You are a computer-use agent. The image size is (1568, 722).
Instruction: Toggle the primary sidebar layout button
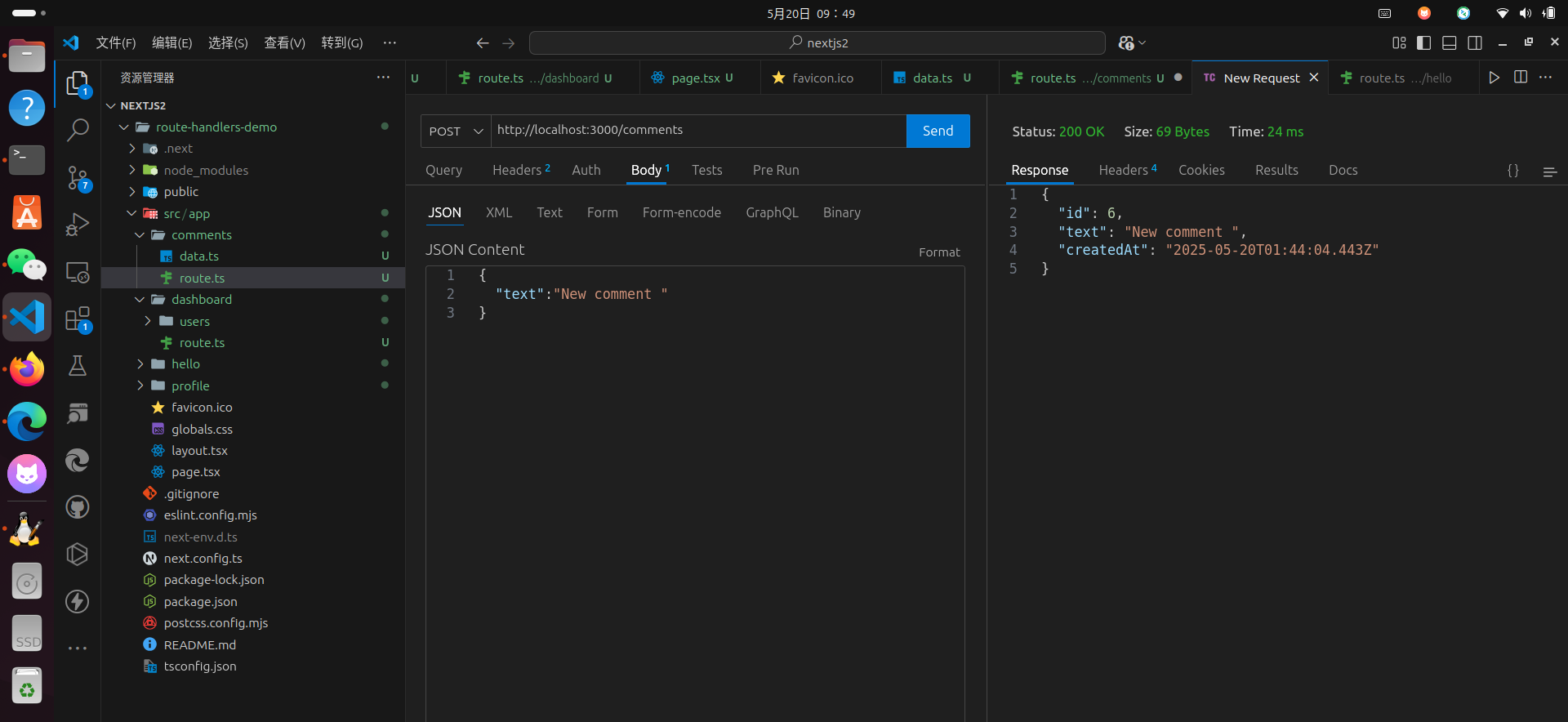[1423, 43]
